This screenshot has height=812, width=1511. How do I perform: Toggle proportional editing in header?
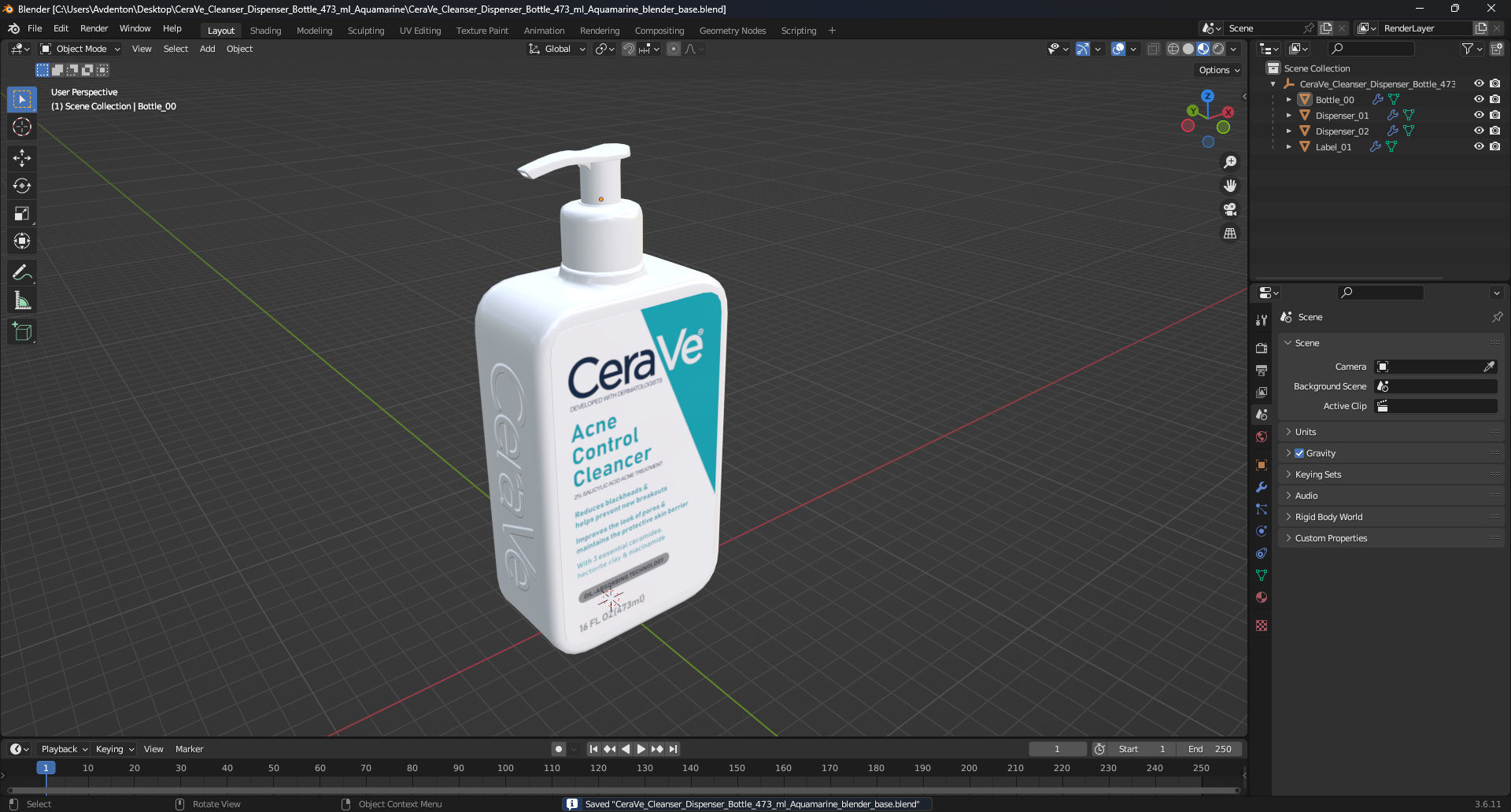pos(674,49)
